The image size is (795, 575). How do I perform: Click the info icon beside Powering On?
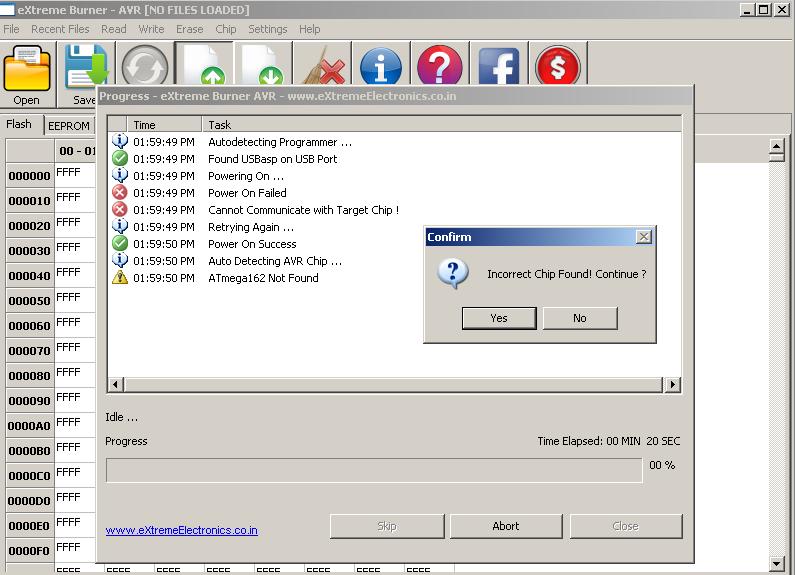tap(120, 175)
